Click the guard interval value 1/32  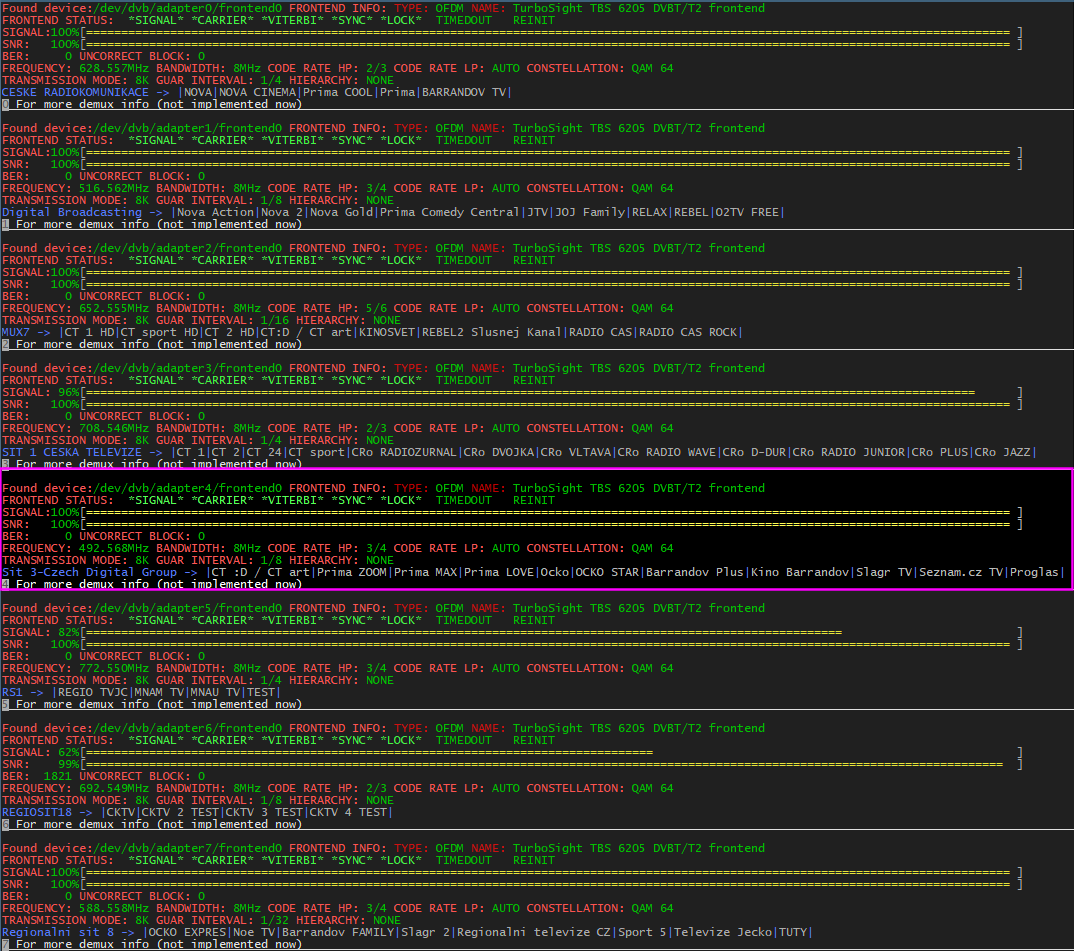(275, 920)
